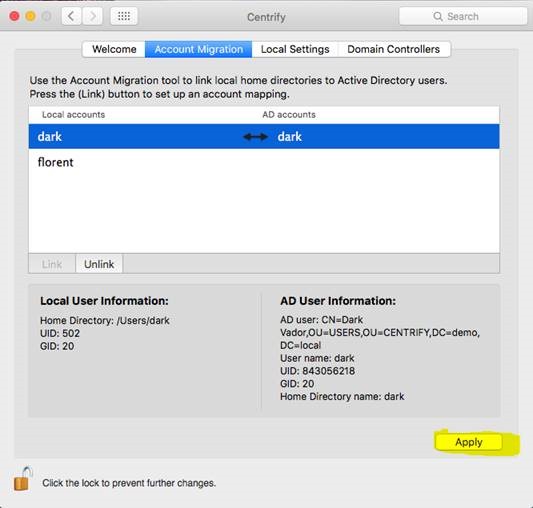Click the Local accounts column header

(x=73, y=115)
